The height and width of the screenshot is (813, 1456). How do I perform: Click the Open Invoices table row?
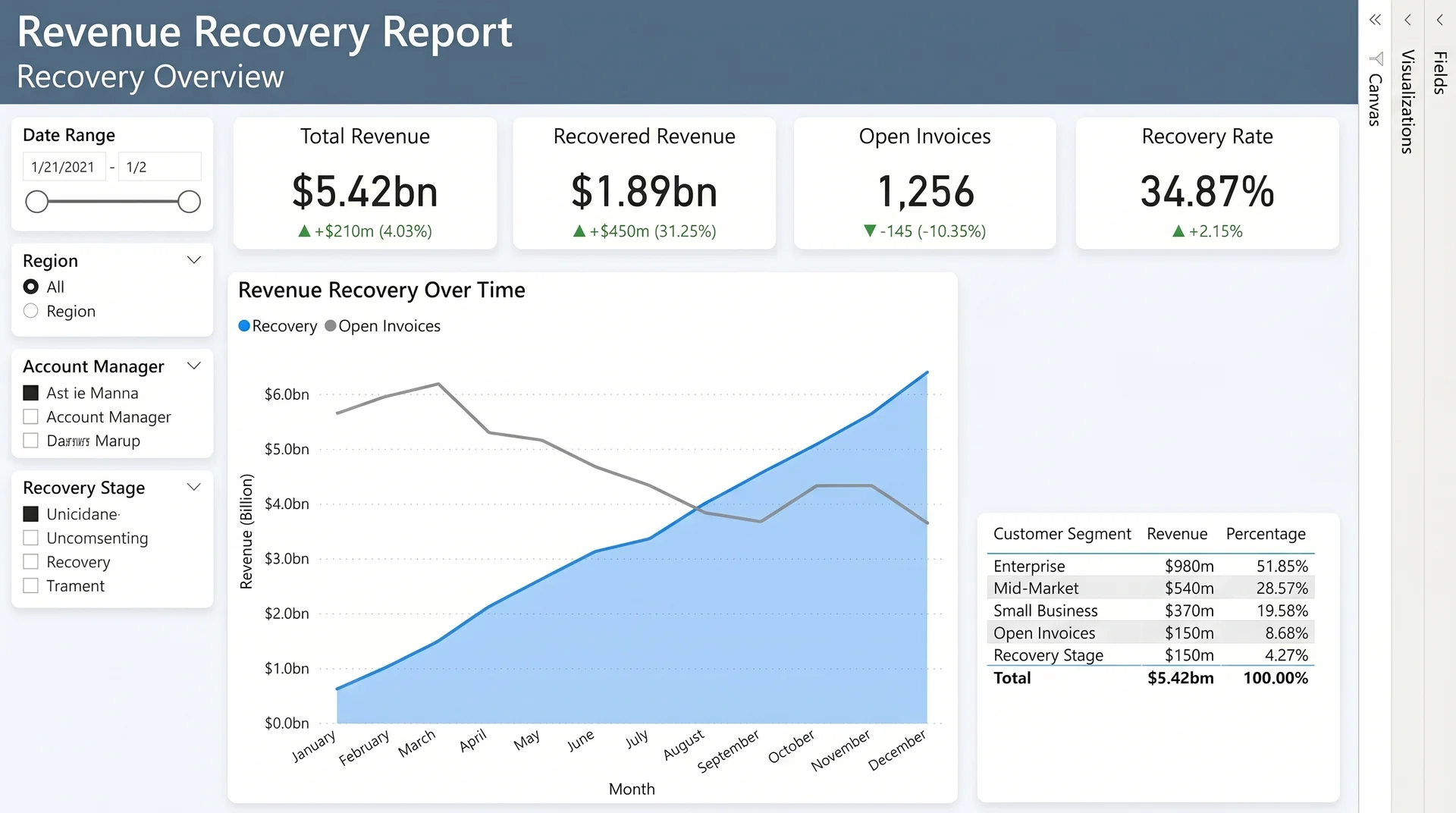(x=1150, y=633)
